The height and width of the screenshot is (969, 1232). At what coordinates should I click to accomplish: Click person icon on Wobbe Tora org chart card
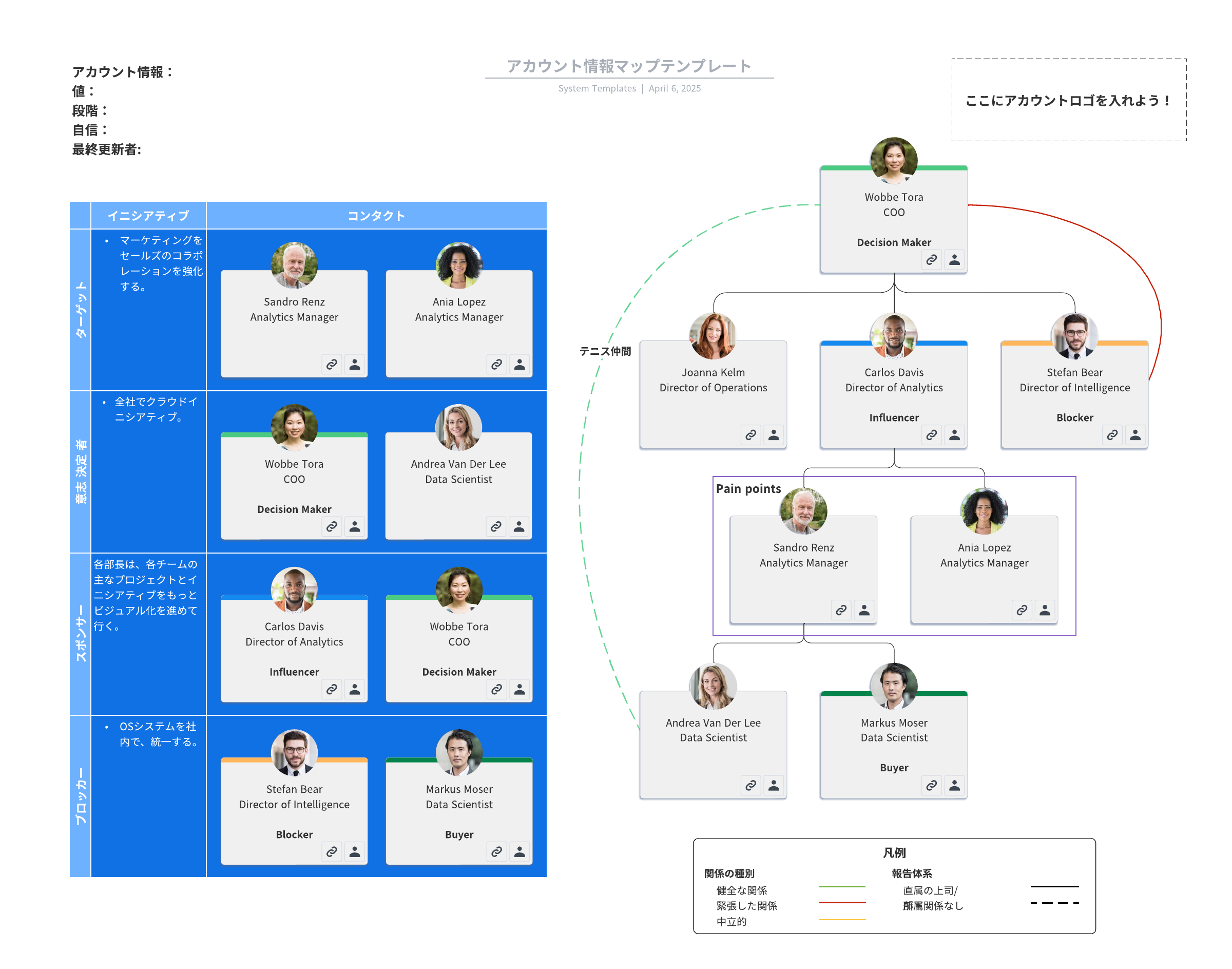pos(954,260)
